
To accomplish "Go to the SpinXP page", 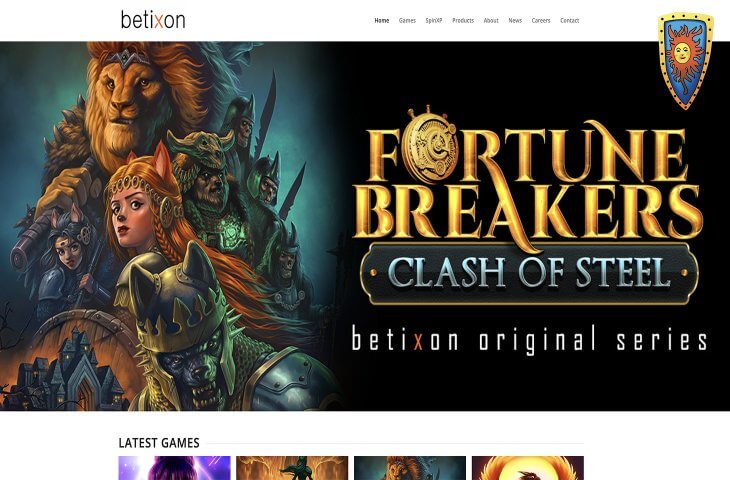I will [434, 20].
